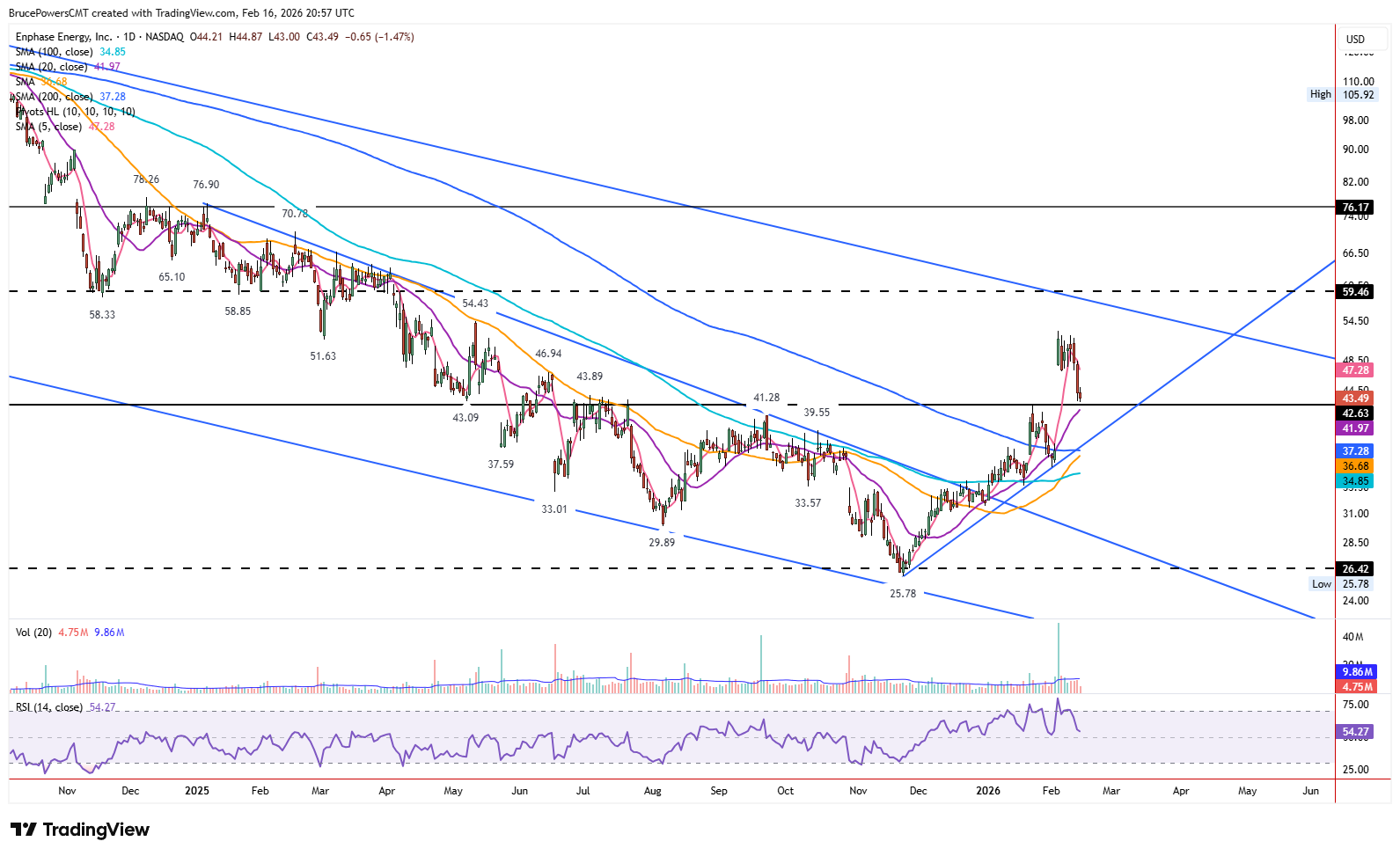Viewport: 1400px width, 856px height.
Task: Click the 65.10 pivot label
Action: (x=172, y=277)
